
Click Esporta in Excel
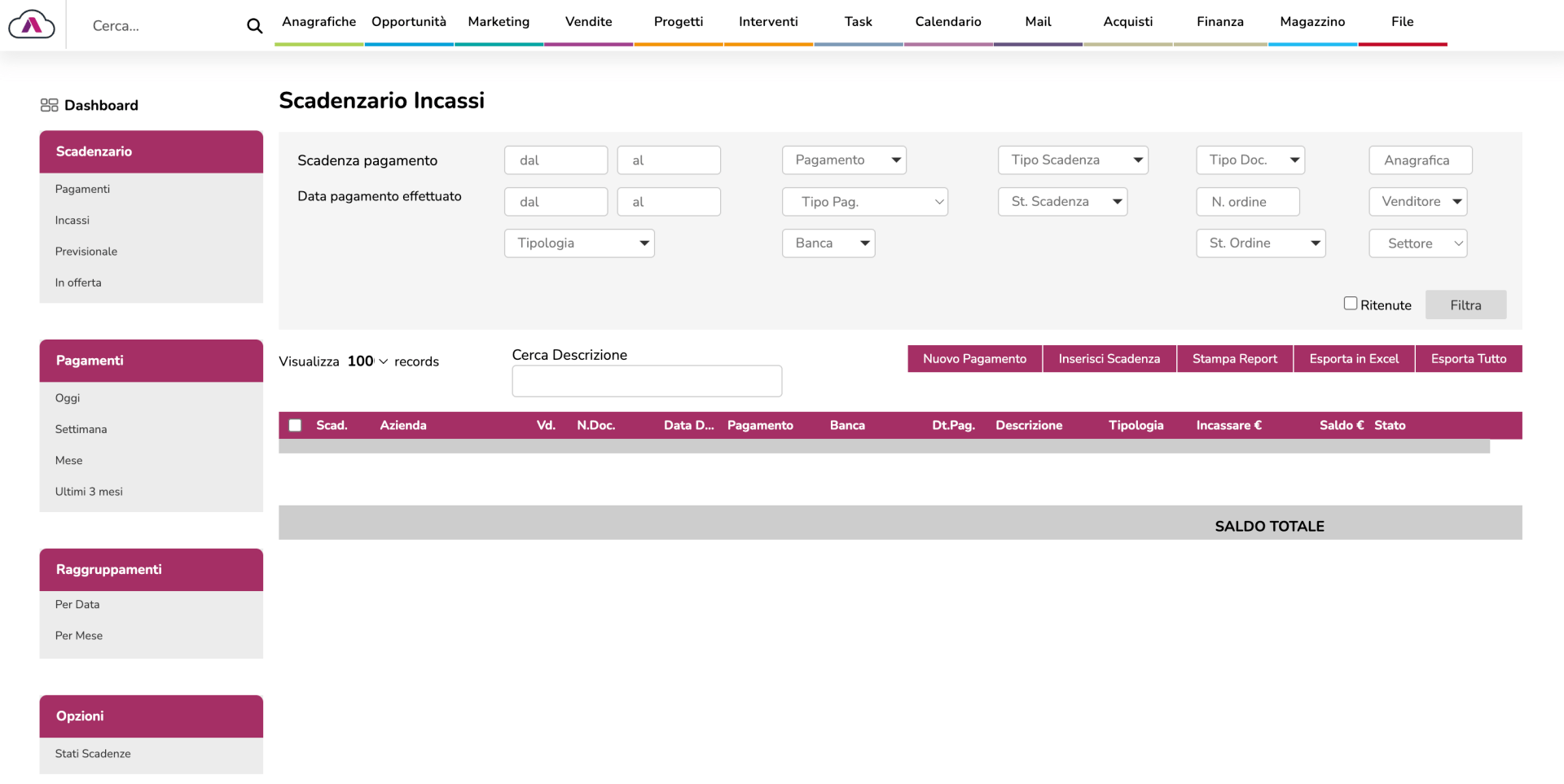point(1353,359)
